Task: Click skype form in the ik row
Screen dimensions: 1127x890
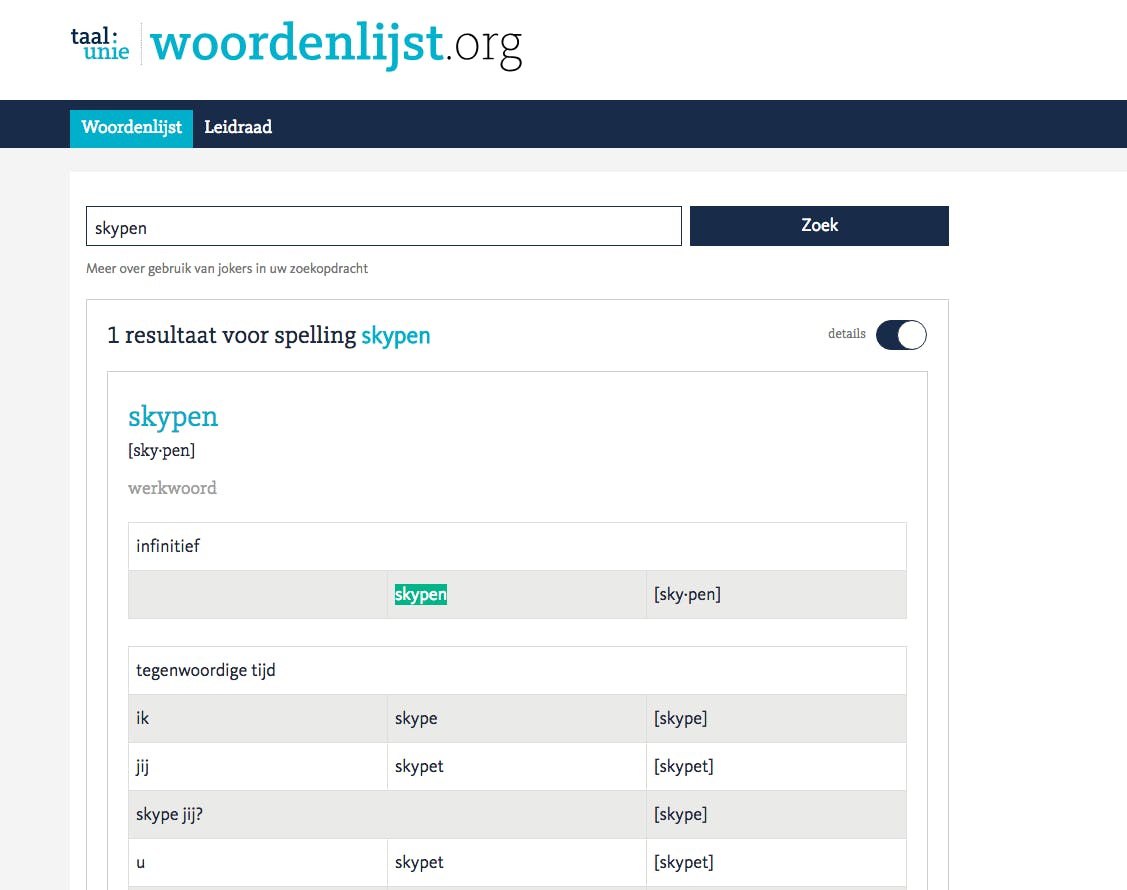Action: pos(416,719)
